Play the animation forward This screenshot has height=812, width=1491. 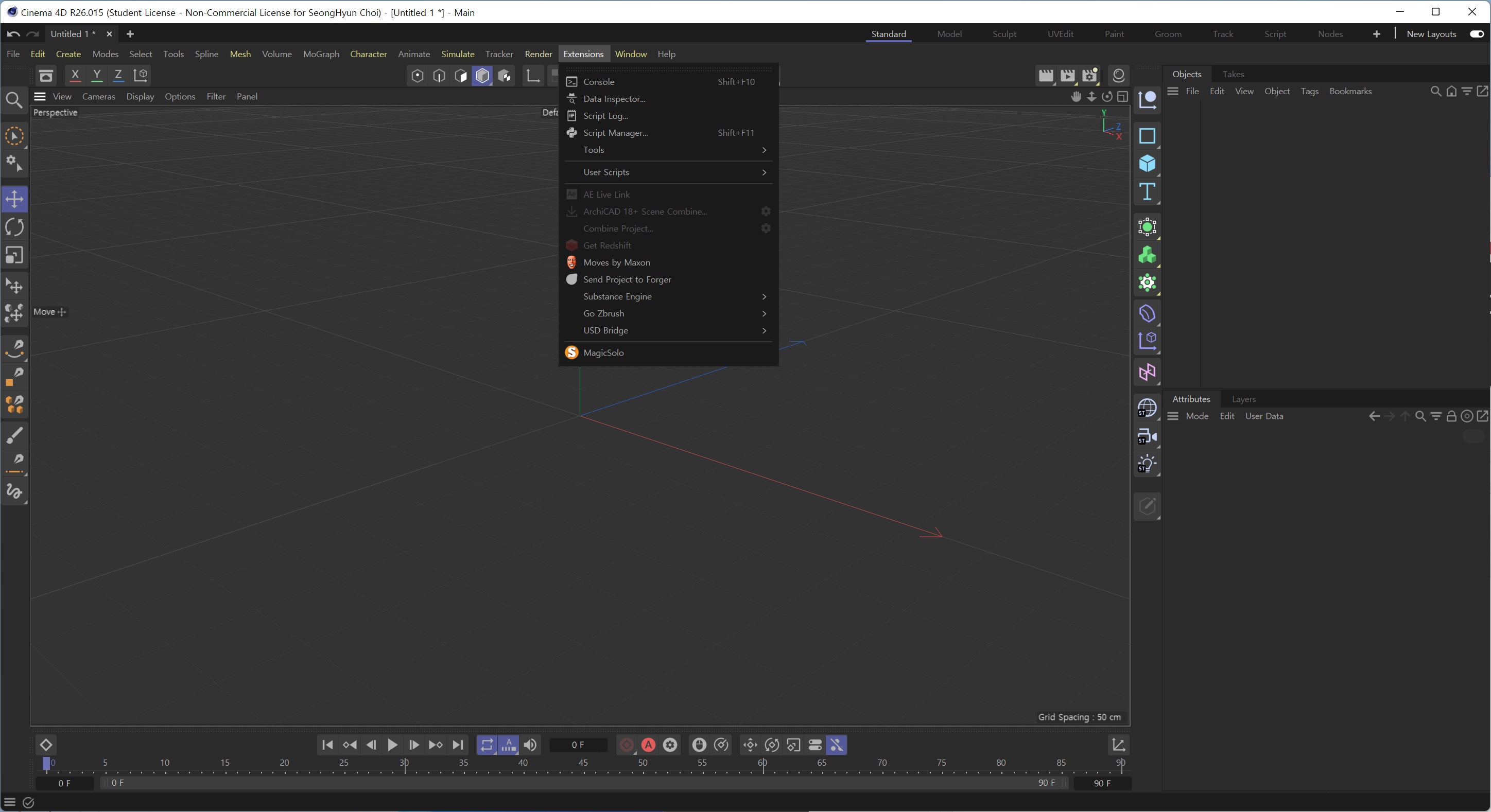(392, 745)
